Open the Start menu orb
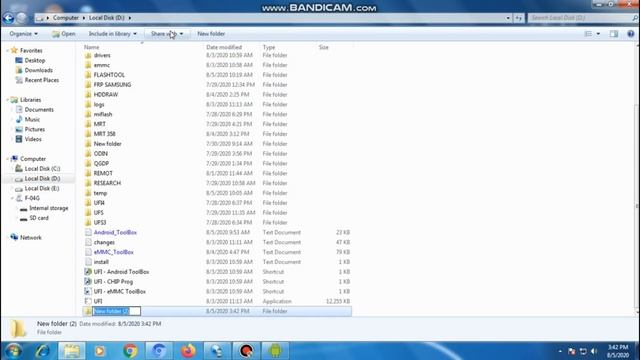 click(13, 351)
